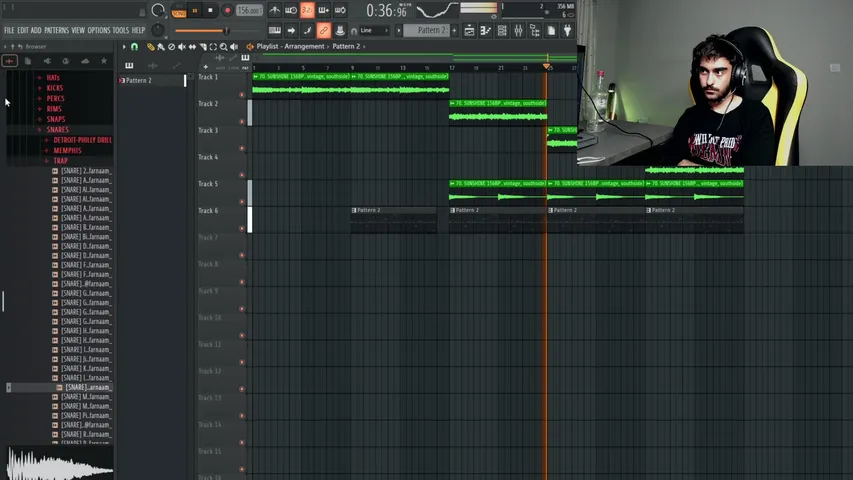
Task: Mute Track 6 with its toggle dot
Action: 242,229
